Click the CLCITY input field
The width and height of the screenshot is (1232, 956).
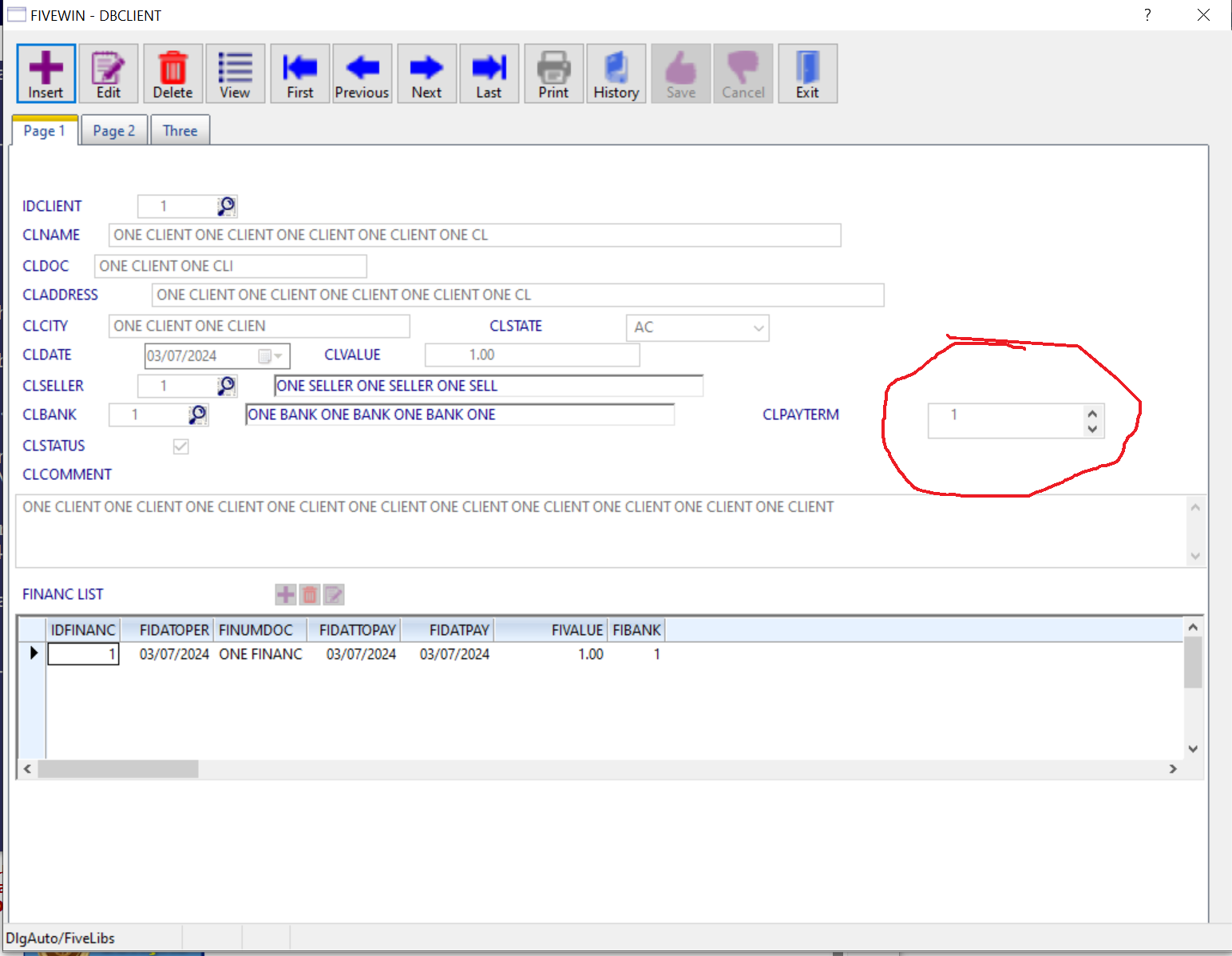[259, 327]
